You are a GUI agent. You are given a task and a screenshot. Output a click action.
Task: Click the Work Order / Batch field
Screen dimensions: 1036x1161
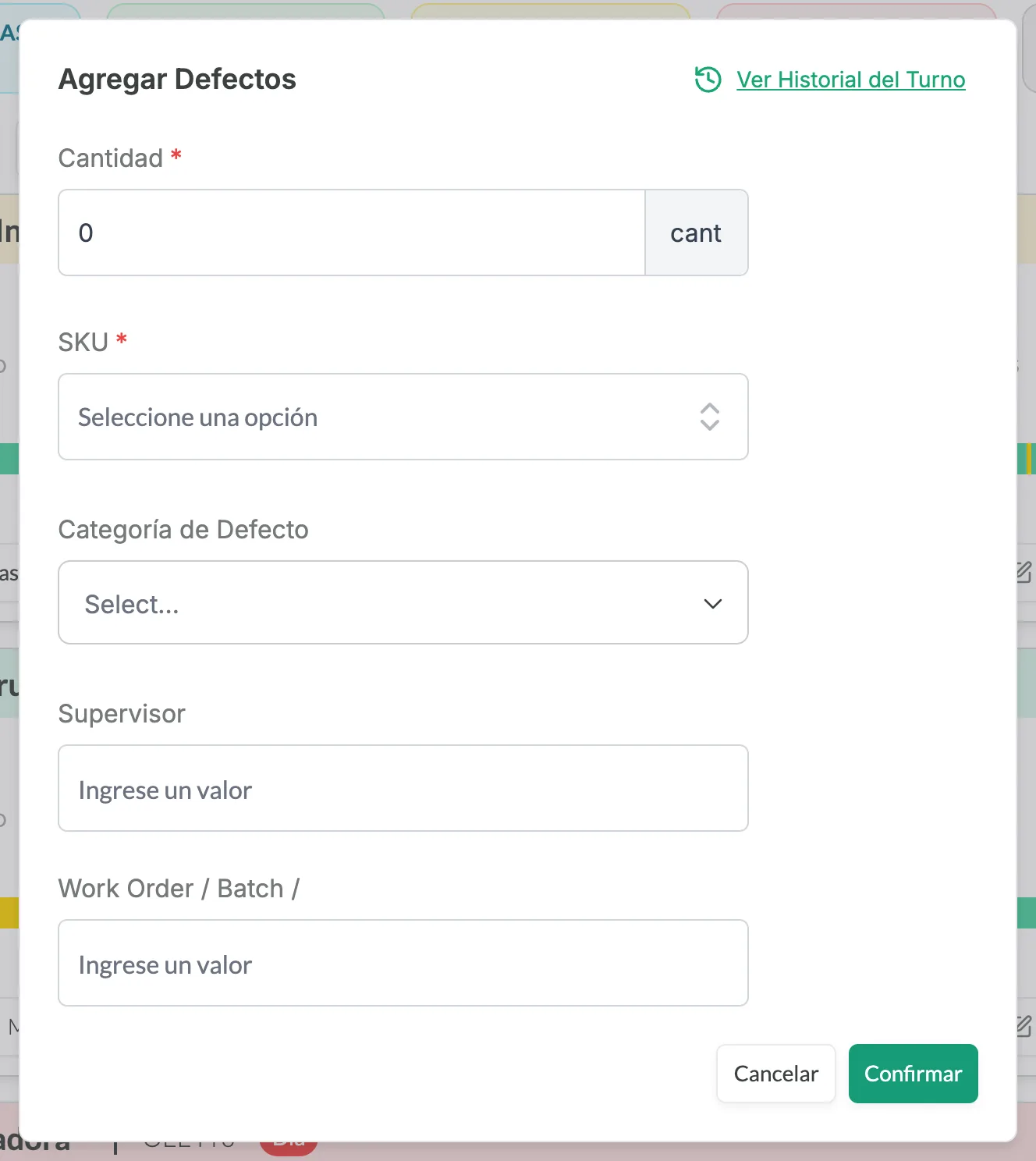pyautogui.click(x=403, y=963)
